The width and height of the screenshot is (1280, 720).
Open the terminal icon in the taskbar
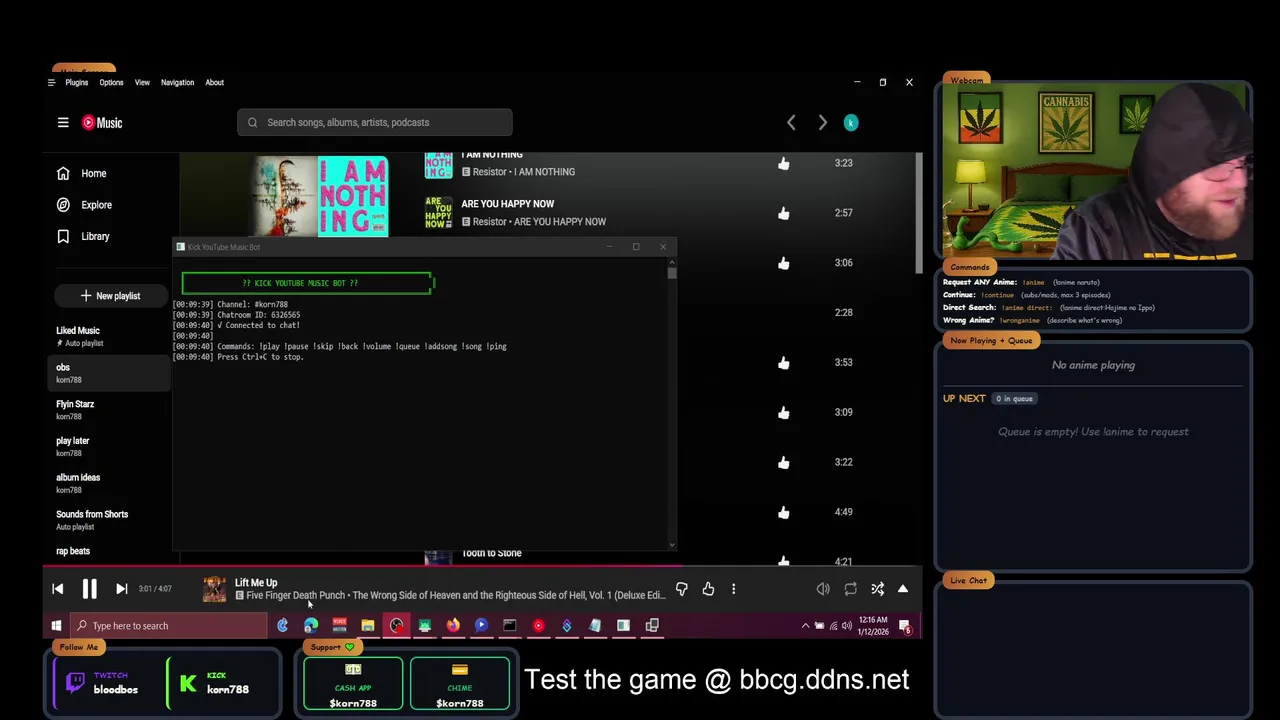click(x=509, y=626)
